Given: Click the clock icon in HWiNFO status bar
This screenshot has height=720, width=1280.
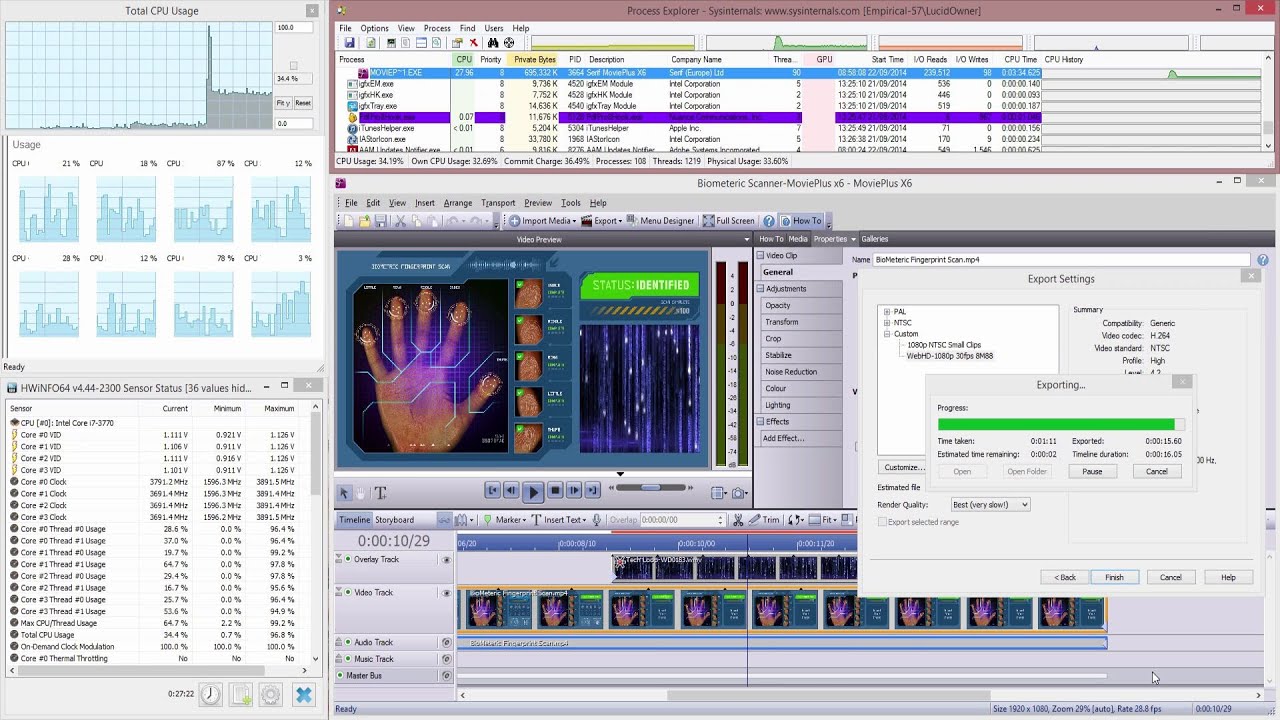Looking at the screenshot, I should click(211, 694).
